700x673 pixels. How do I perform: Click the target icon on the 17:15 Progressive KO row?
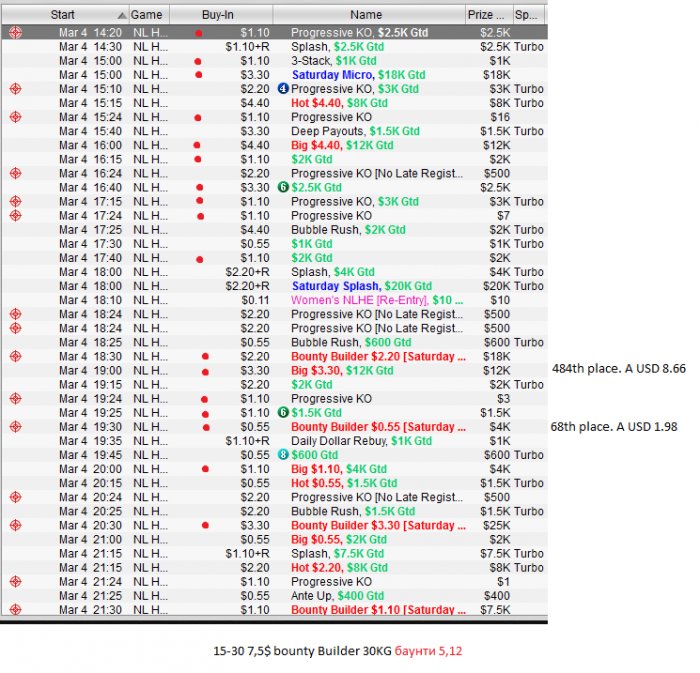(x=16, y=201)
